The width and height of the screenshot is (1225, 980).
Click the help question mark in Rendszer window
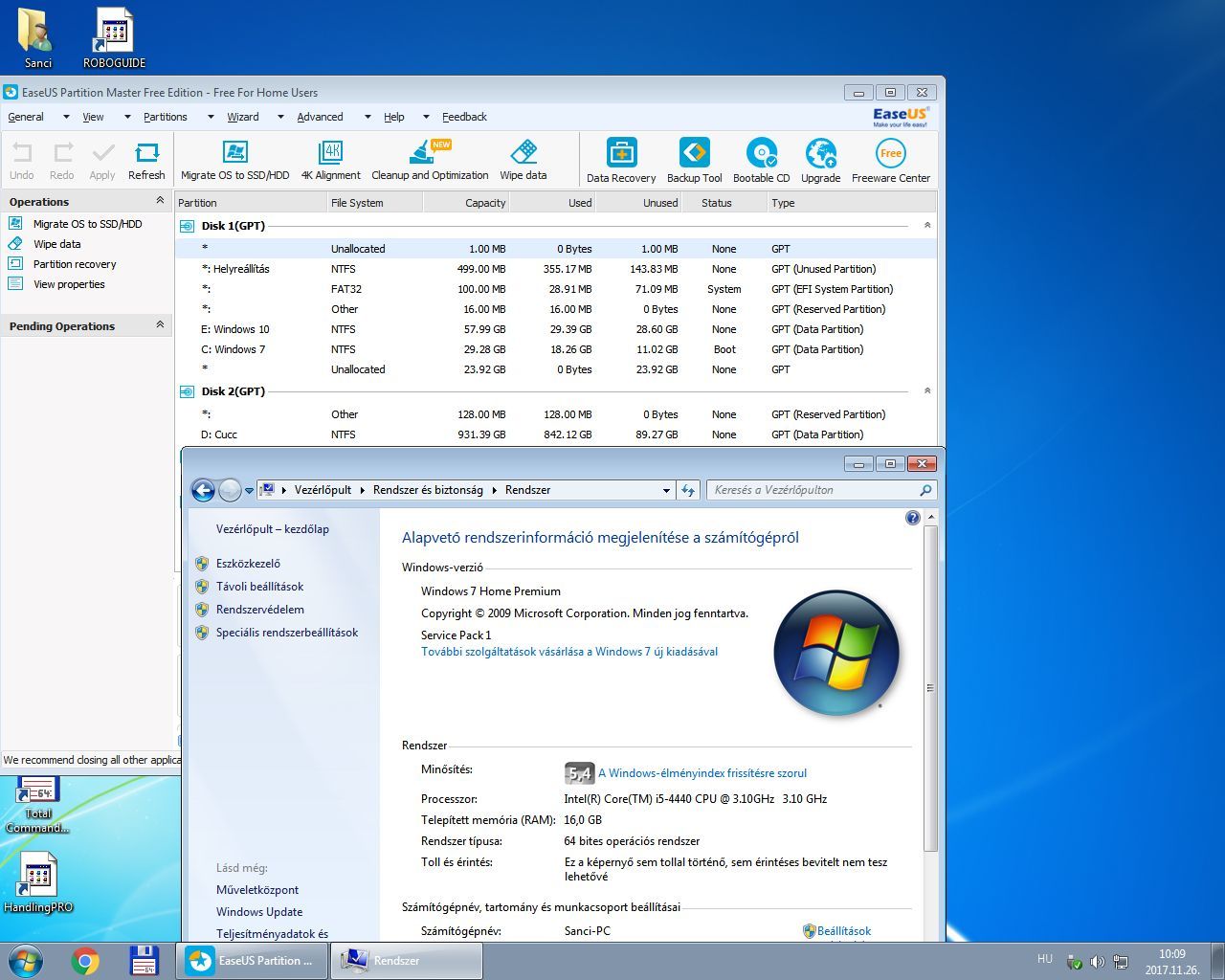[x=913, y=518]
